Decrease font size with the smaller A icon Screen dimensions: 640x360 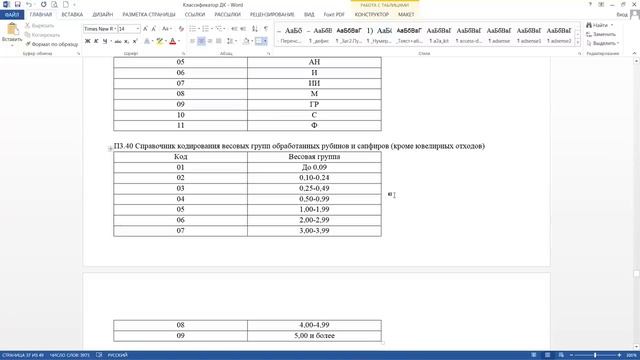tap(154, 29)
